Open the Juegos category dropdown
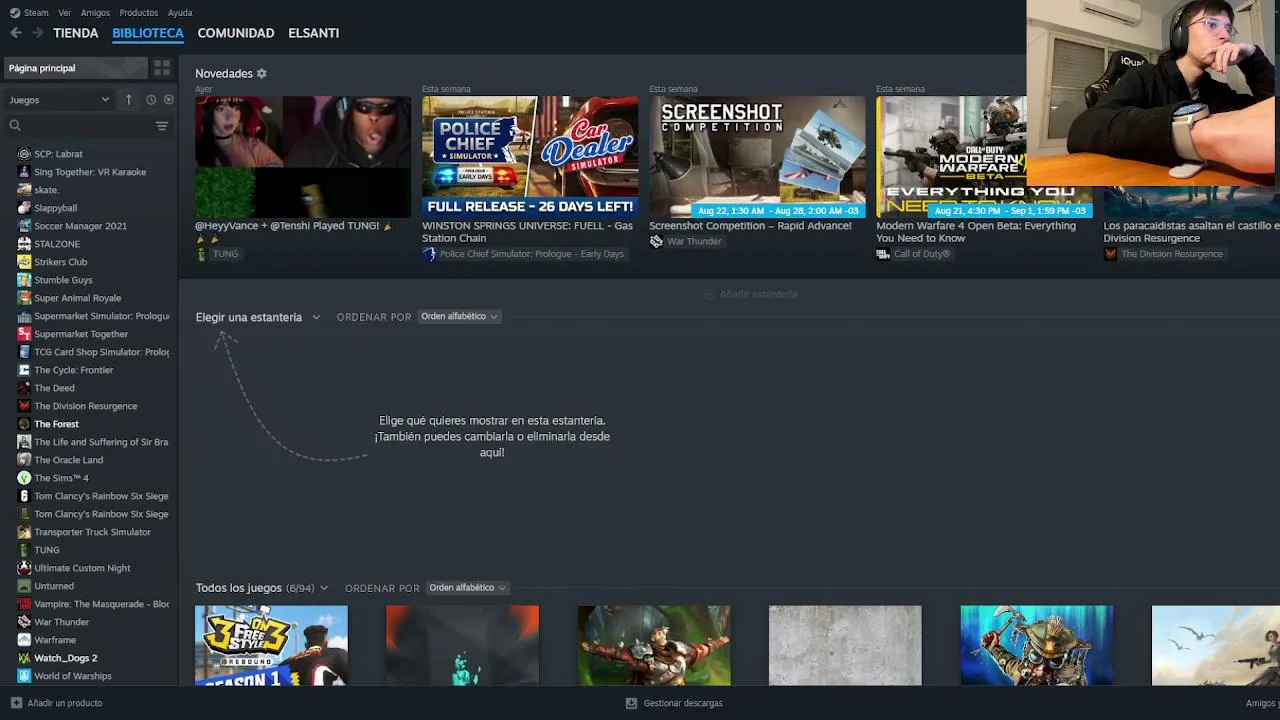Screen dimensions: 1280x720 tap(59, 100)
